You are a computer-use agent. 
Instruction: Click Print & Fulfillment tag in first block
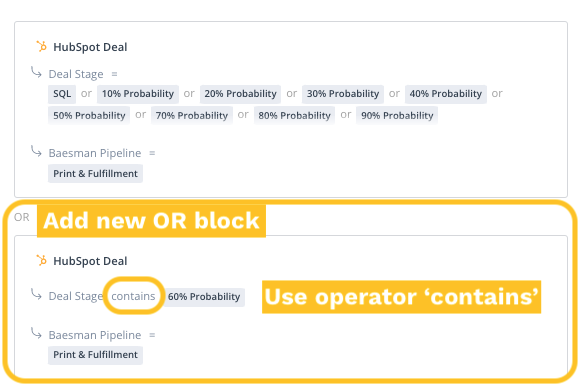tap(95, 174)
